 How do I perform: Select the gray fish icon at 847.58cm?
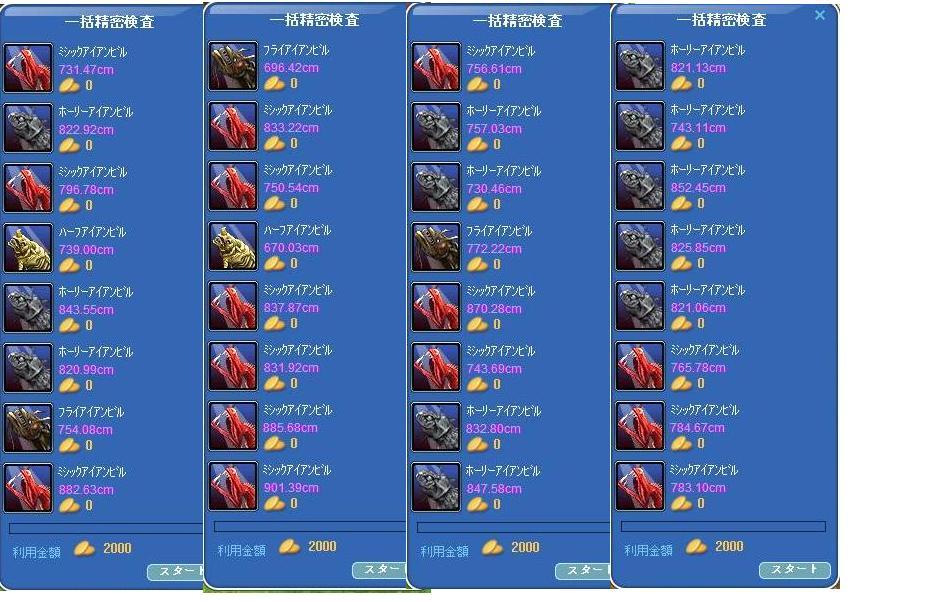(x=436, y=487)
